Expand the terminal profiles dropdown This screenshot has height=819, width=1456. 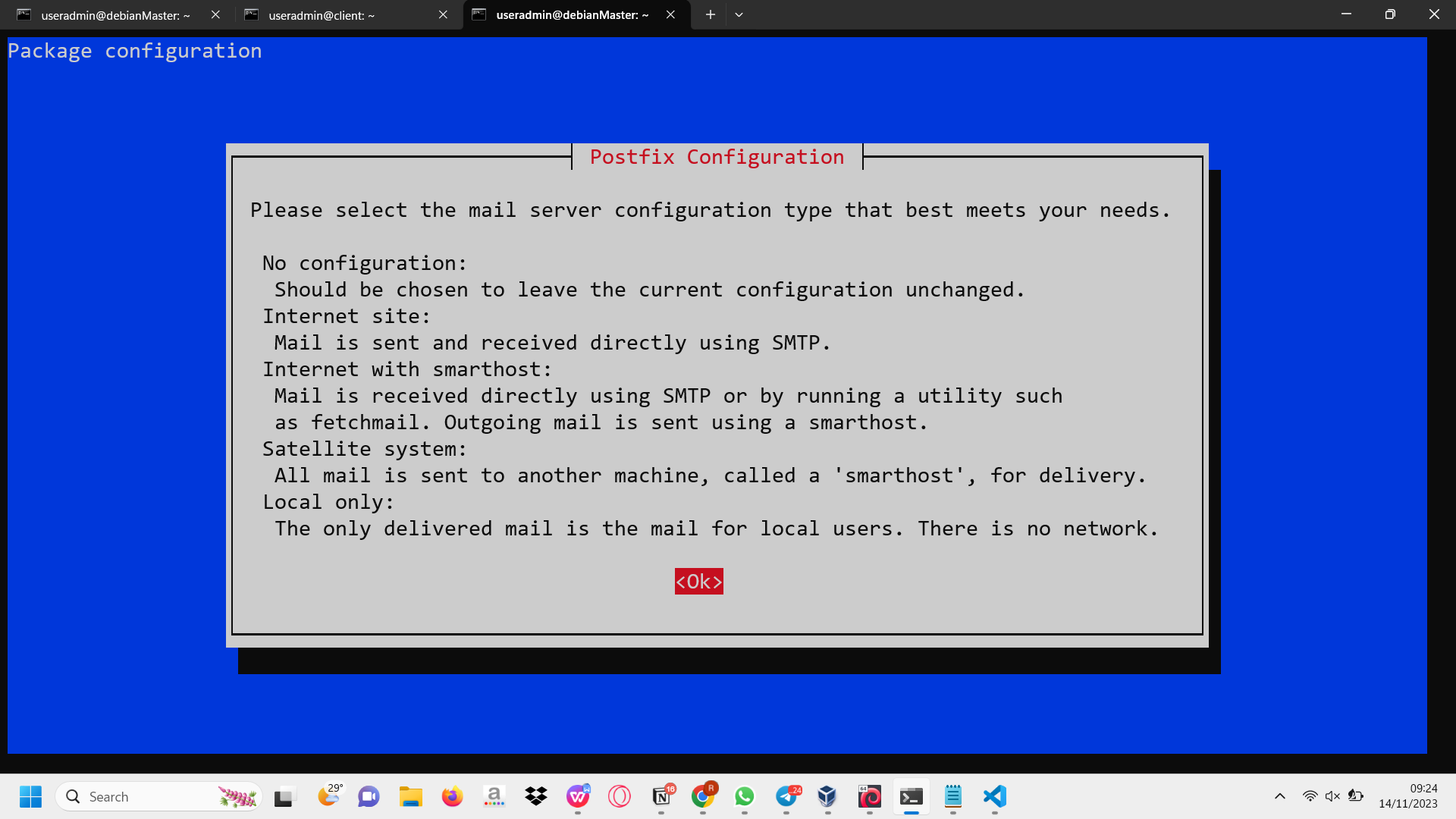point(739,14)
